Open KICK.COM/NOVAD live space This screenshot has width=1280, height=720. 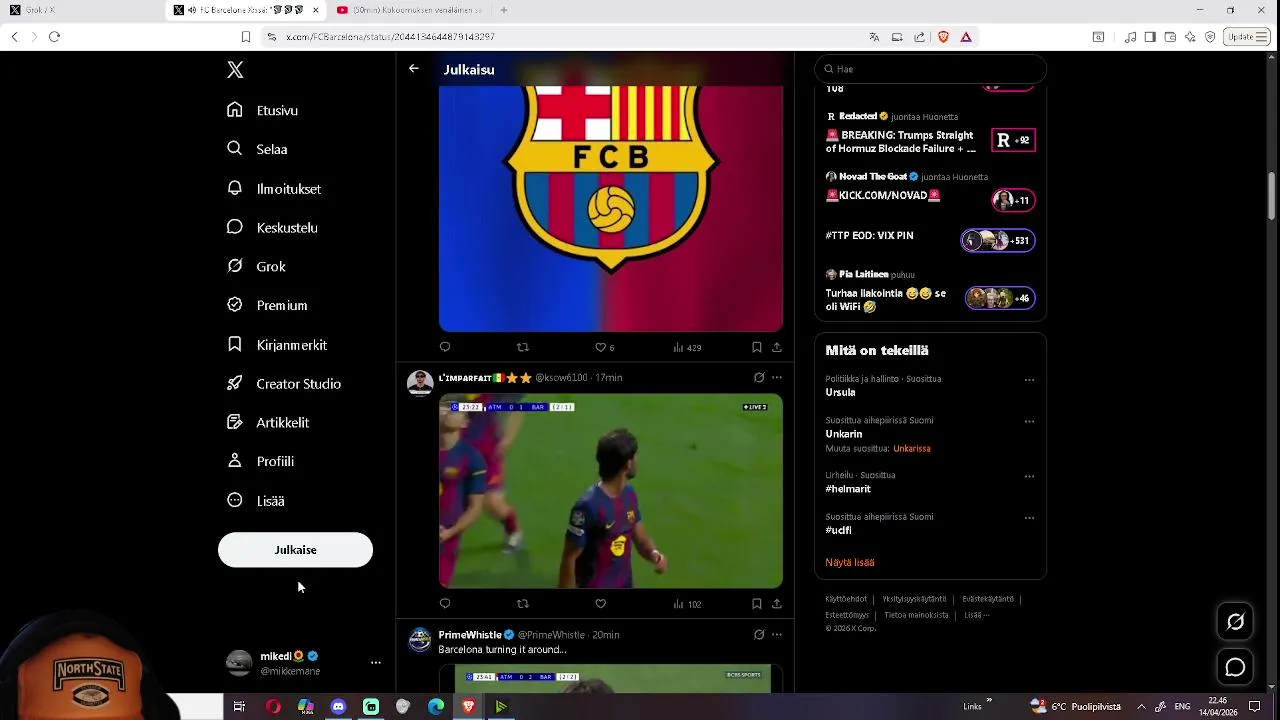(x=930, y=190)
